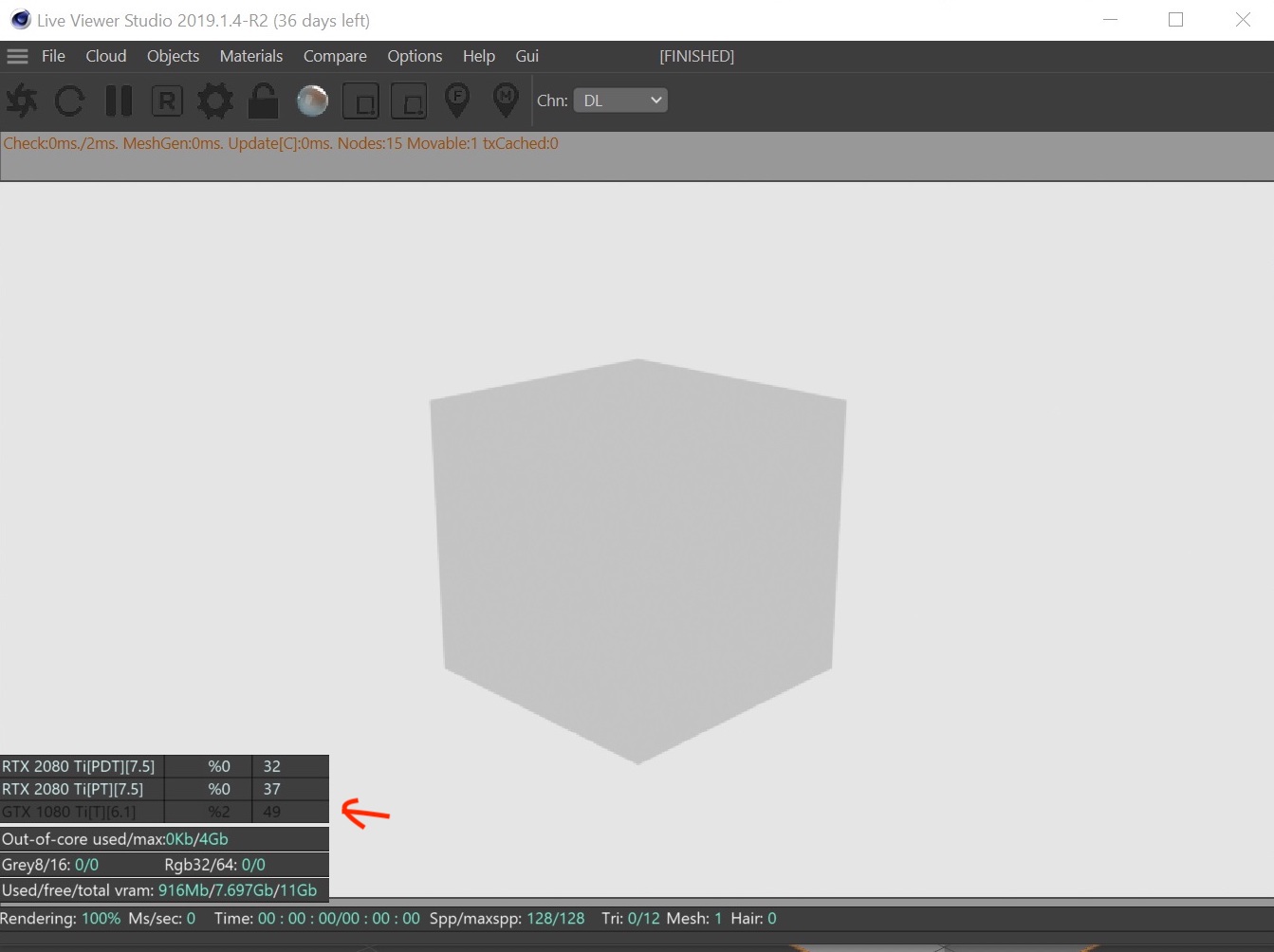This screenshot has height=952, width=1274.
Task: Activate pick focus F pin icon
Action: pyautogui.click(x=457, y=101)
